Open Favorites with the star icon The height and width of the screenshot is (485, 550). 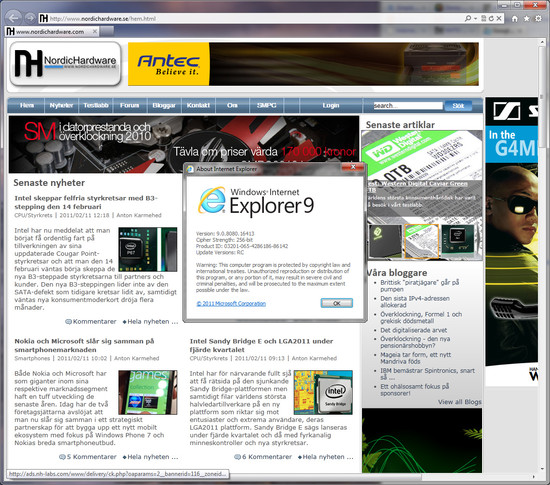point(526,19)
